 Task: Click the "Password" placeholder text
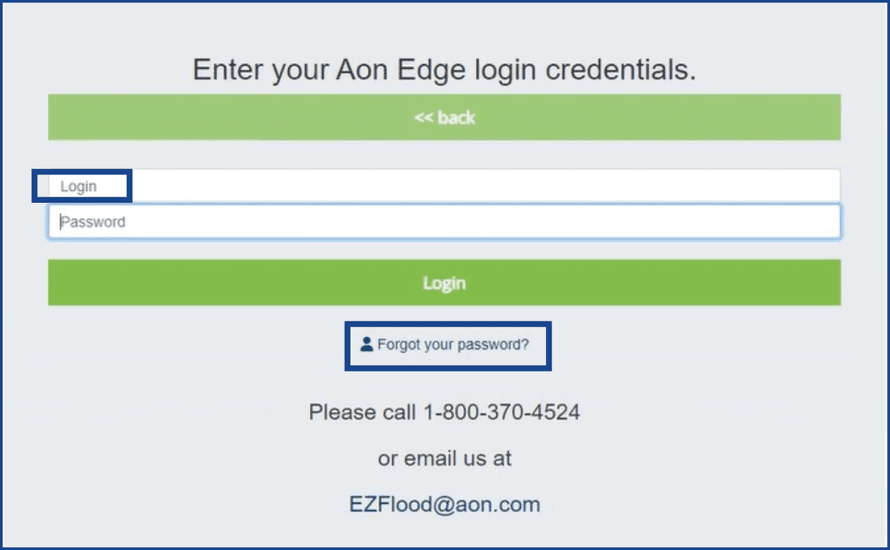93,222
